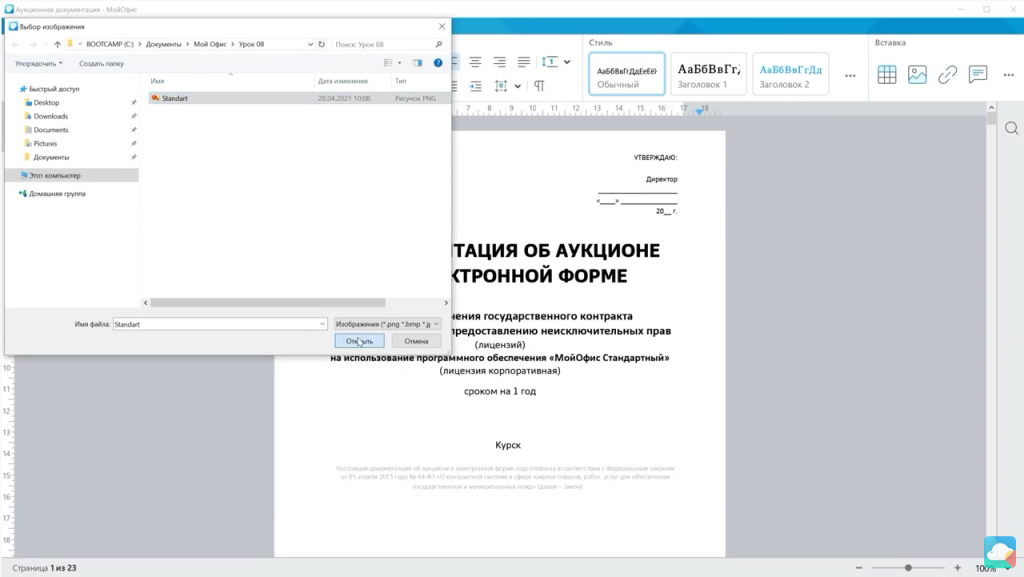Select Этот компьютер in navigation pane

click(72, 175)
